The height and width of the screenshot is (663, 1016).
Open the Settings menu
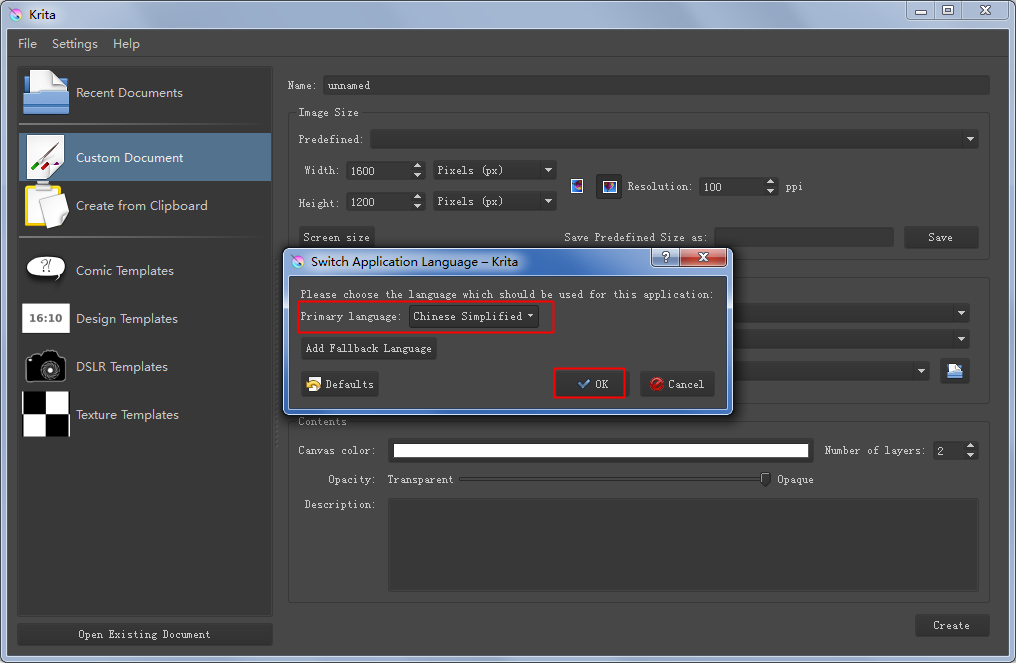click(x=75, y=43)
